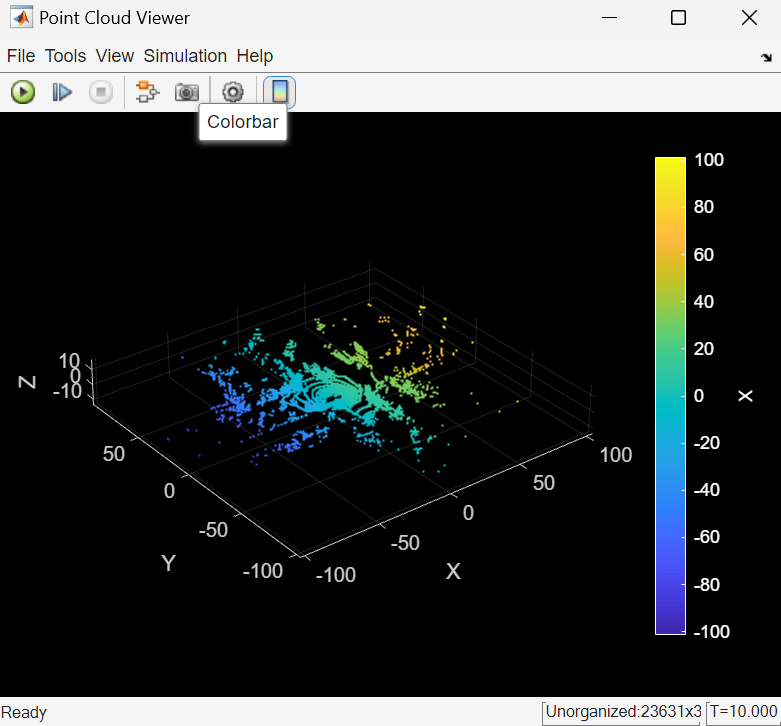The width and height of the screenshot is (781, 726).
Task: Click the colorbar gradient strip
Action: tap(670, 396)
